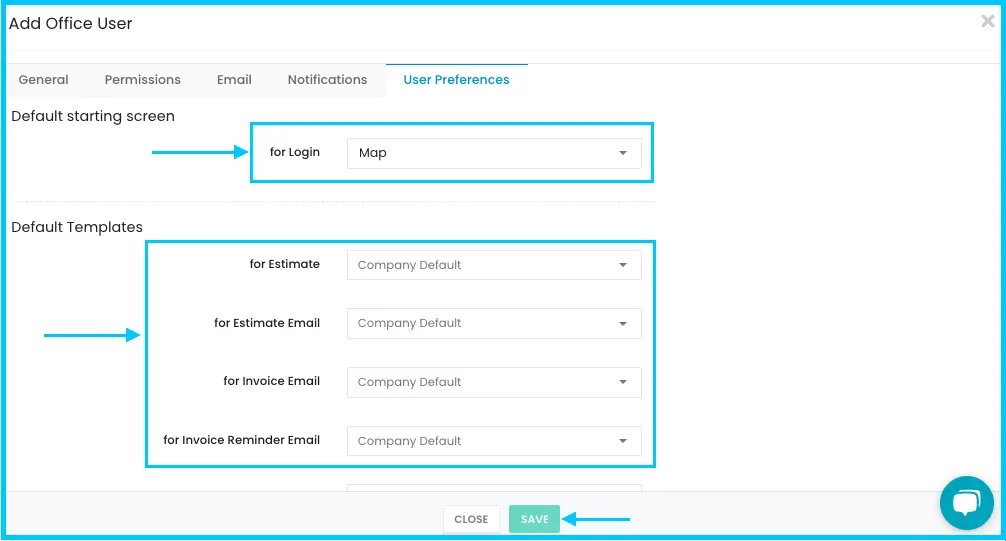Switch to the General tab
1006x541 pixels.
click(43, 80)
